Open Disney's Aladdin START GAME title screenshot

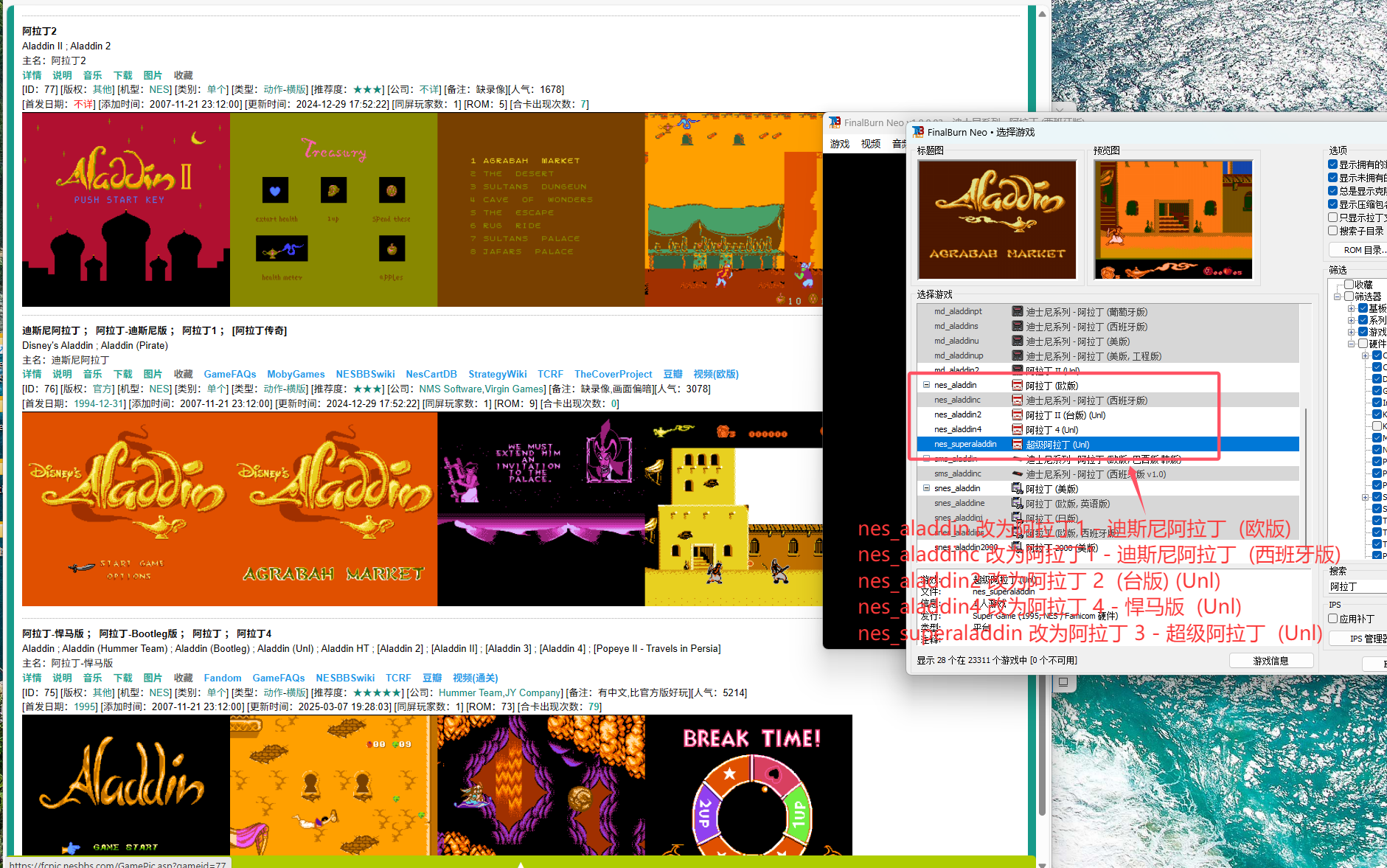126,509
